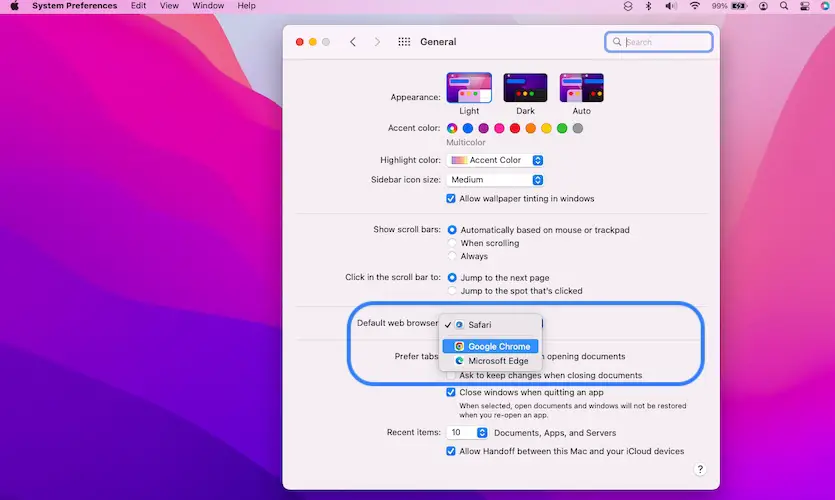Screen dimensions: 835x500
Task: Open the Recent items count dropdown
Action: coord(468,433)
